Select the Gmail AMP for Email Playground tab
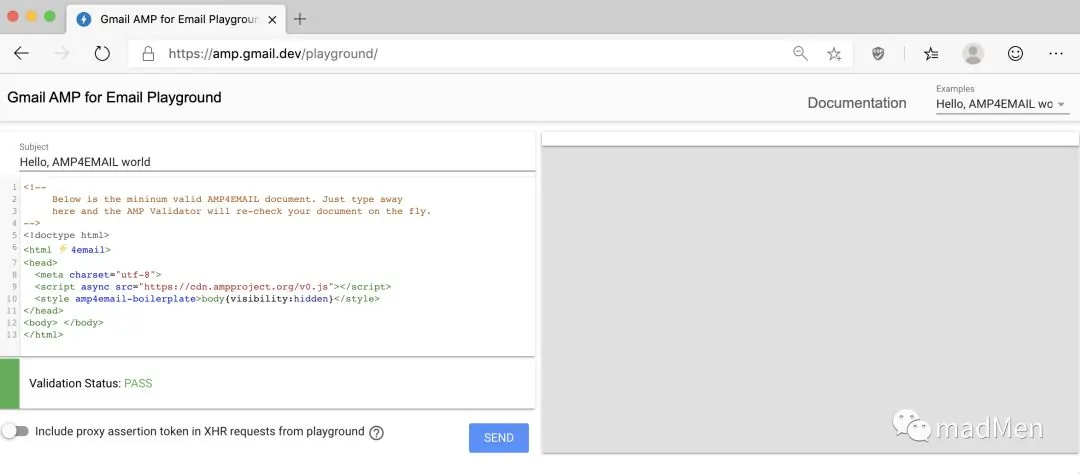1080x474 pixels. 175,19
